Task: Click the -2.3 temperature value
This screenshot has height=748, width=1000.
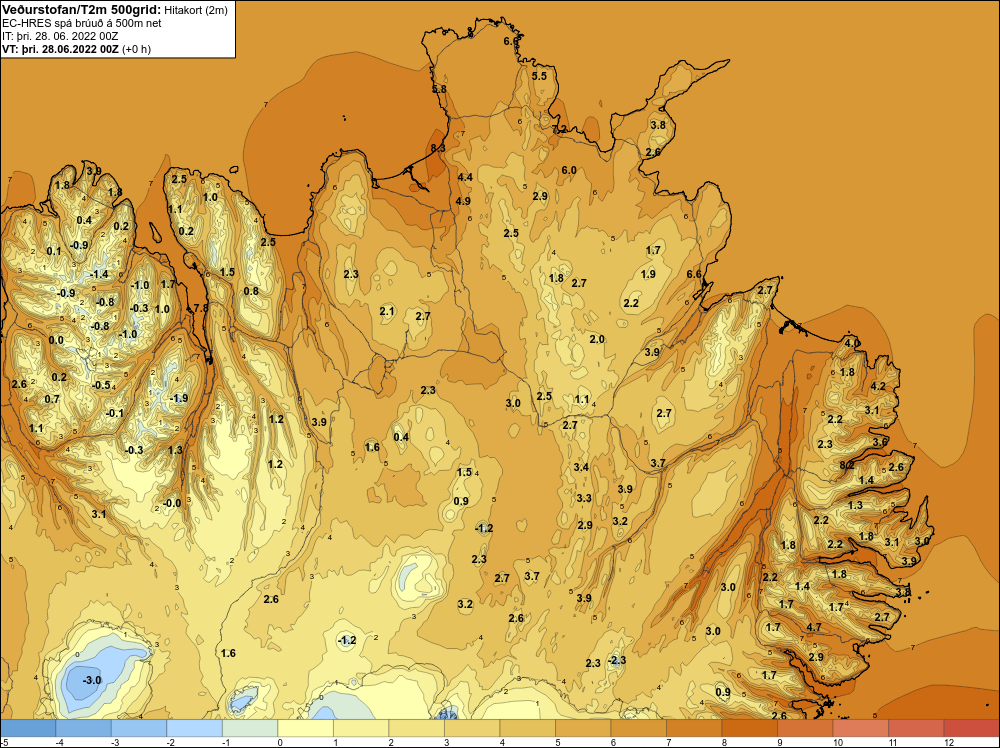Action: 616,660
